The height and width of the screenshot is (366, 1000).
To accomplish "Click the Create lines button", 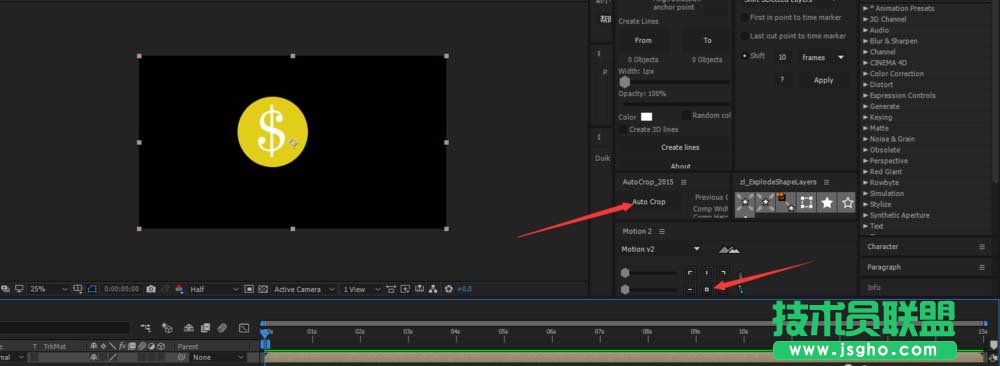I will click(x=680, y=147).
